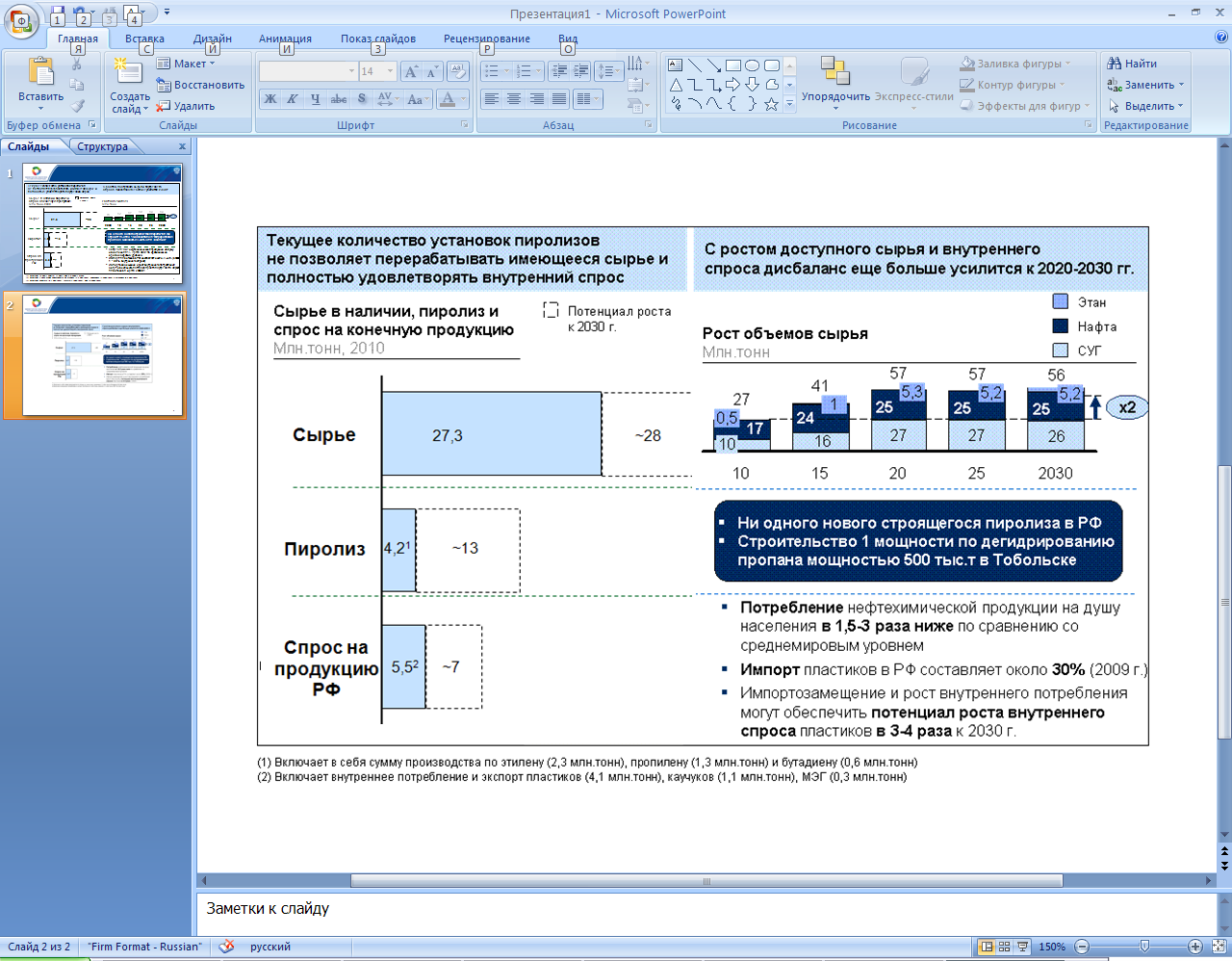Toggle text shadow (S) formatting
The image size is (1232, 961).
(x=362, y=99)
